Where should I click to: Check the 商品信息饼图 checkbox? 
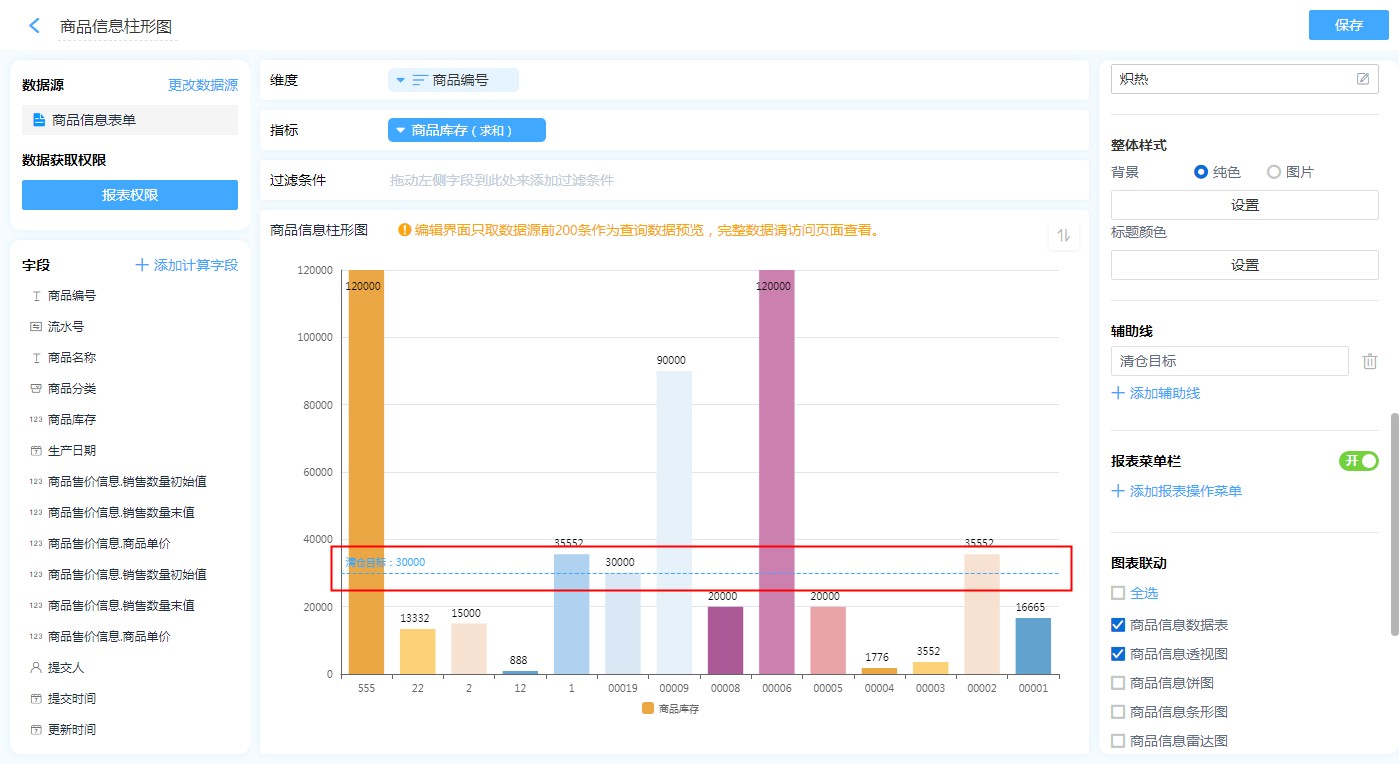click(x=1118, y=683)
